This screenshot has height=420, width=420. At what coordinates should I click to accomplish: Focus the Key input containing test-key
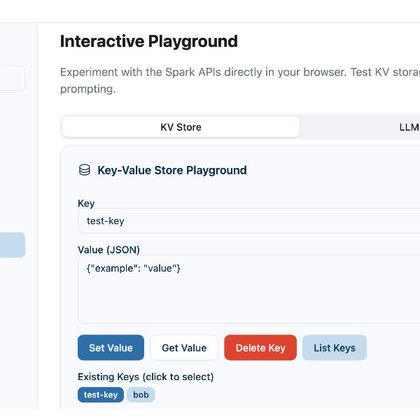click(x=249, y=221)
